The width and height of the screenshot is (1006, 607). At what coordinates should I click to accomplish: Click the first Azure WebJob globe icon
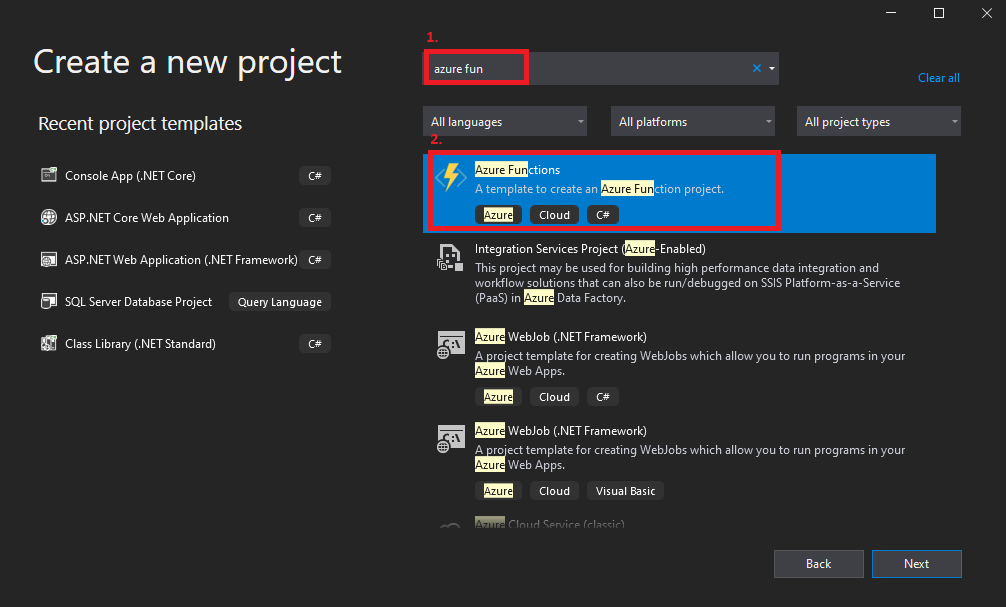pyautogui.click(x=450, y=345)
